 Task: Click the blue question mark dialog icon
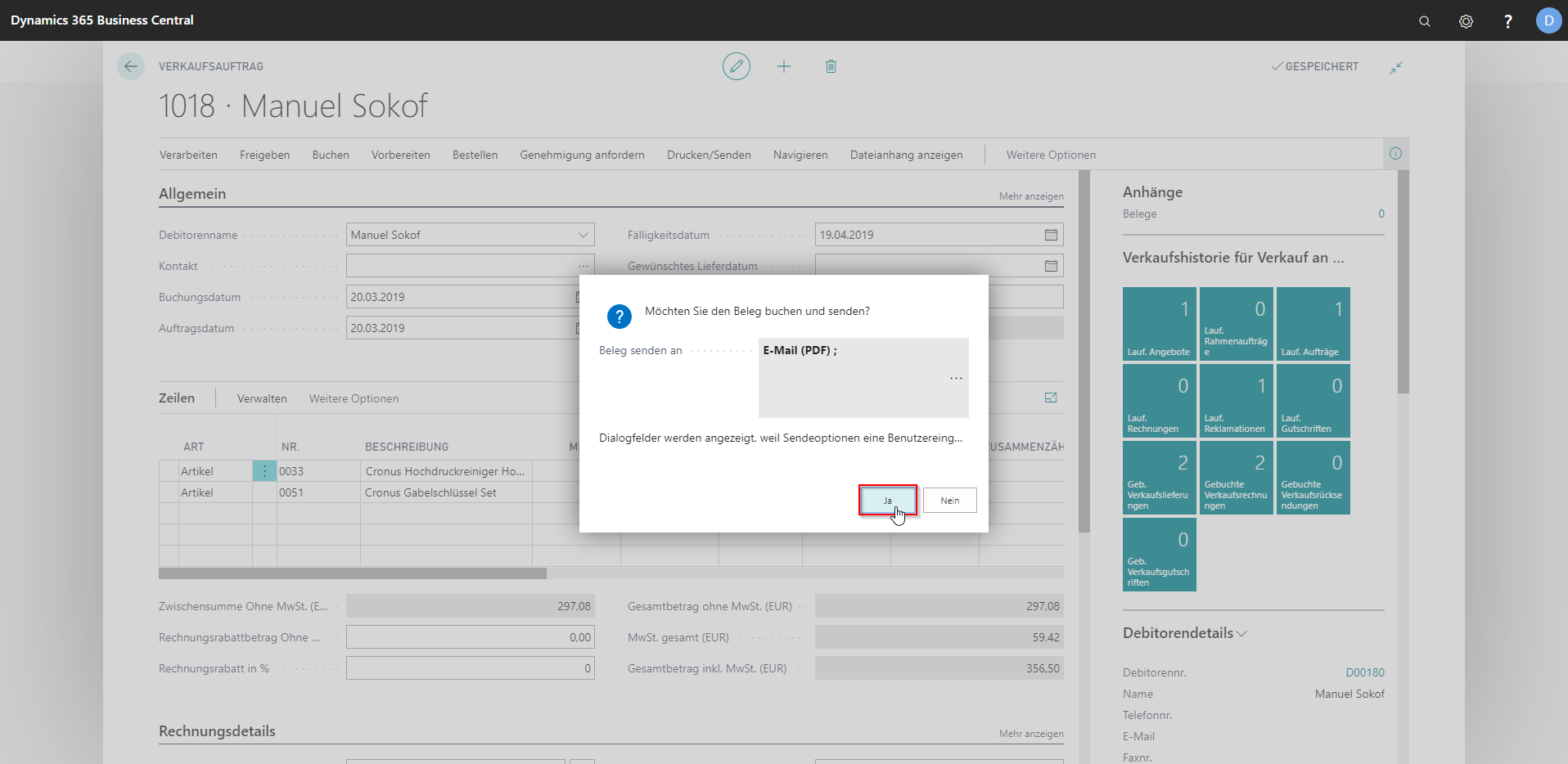pyautogui.click(x=620, y=317)
